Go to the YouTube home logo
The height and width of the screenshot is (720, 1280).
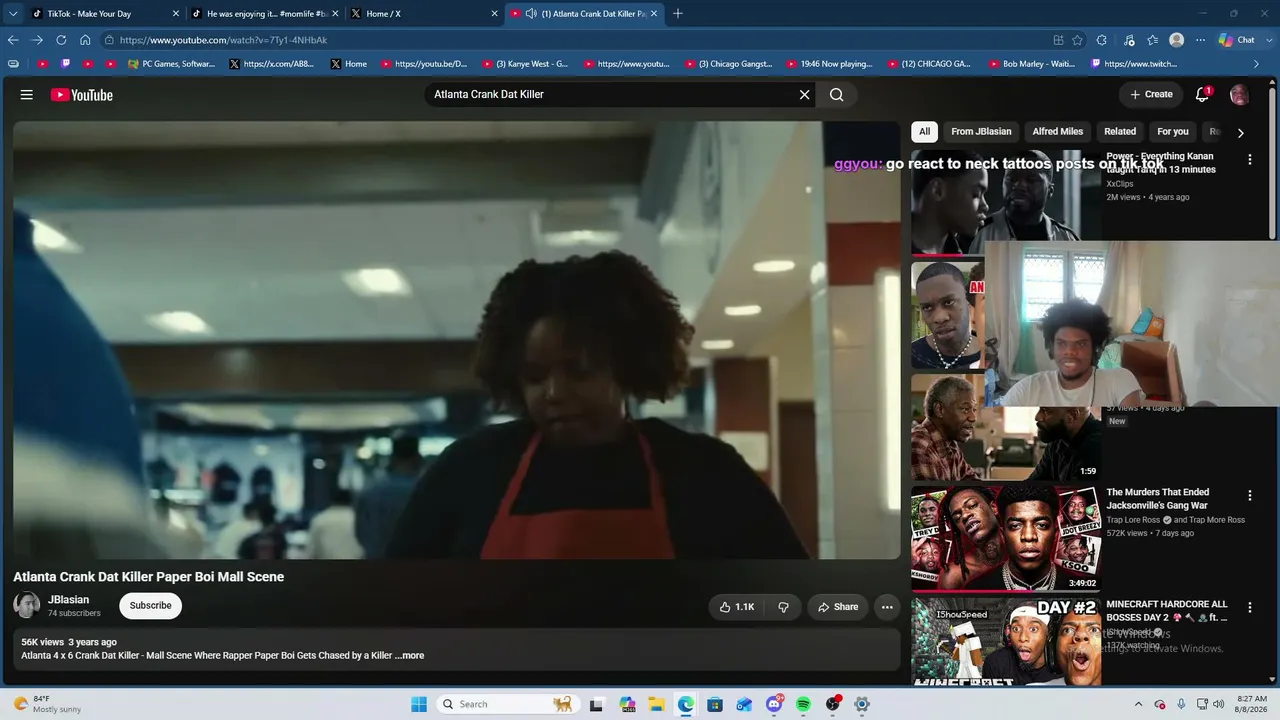tap(82, 95)
